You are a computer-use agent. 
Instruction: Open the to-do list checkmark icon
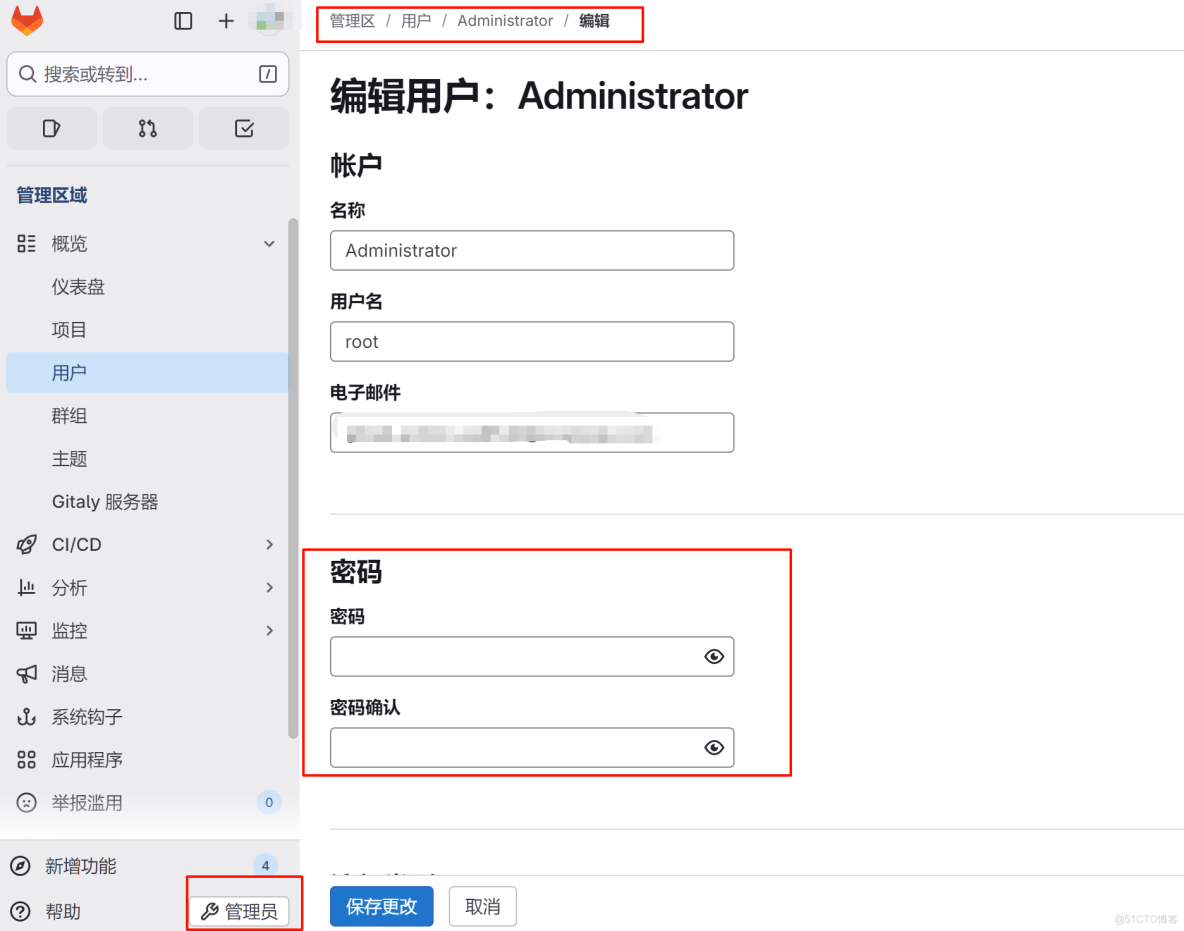click(243, 128)
